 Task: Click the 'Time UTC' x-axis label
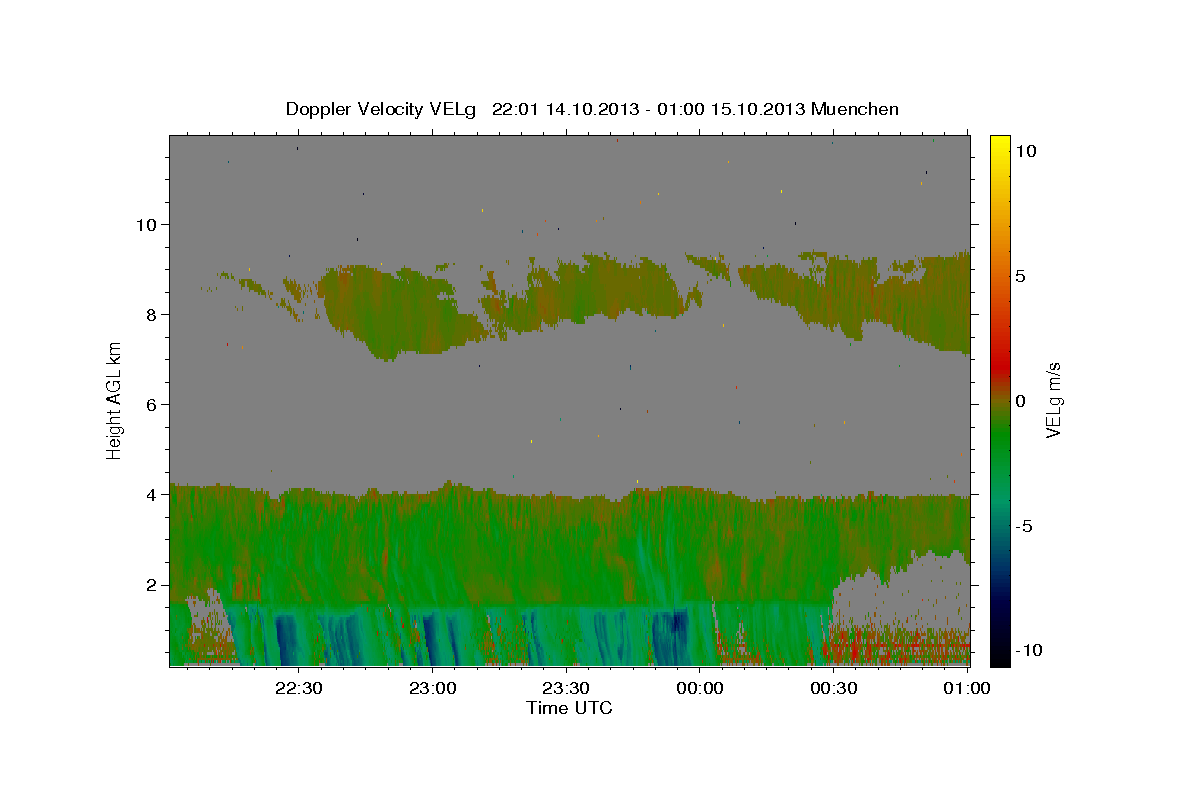click(569, 708)
